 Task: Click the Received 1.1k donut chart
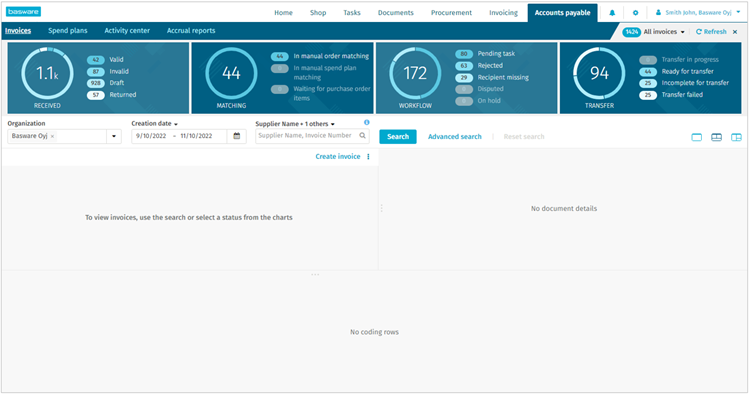pos(47,73)
